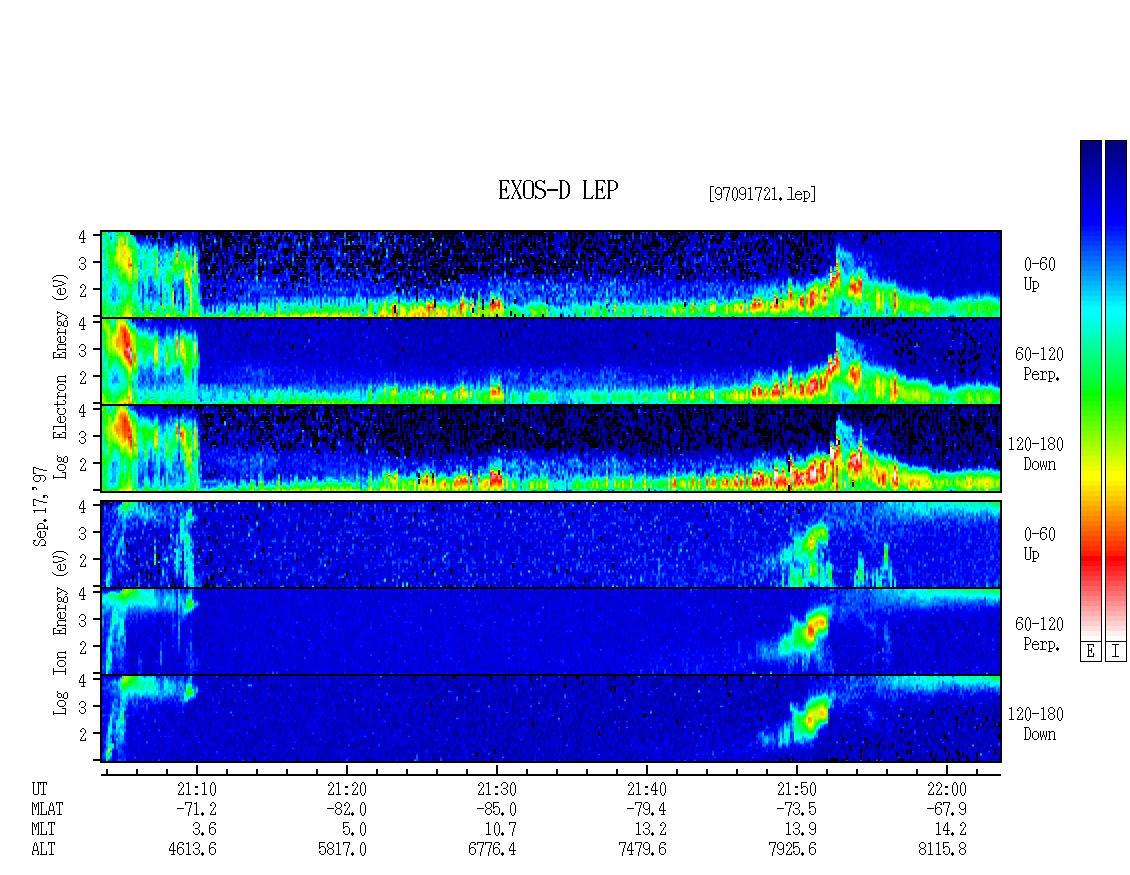
Task: Click the 21:30 UT tick label
Action: click(x=497, y=789)
